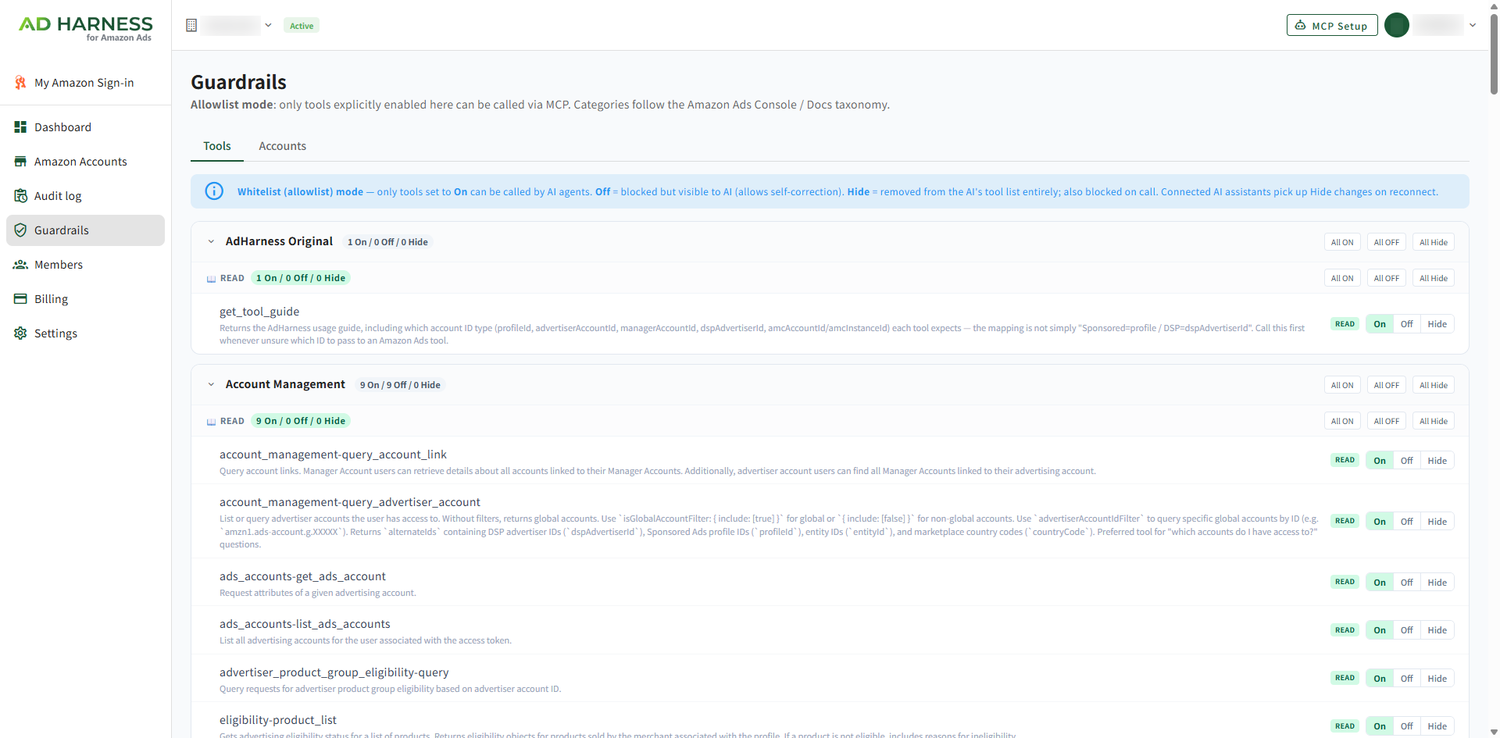Viewport: 1500px width, 738px height.
Task: Open the organization selector dropdown
Action: click(229, 25)
